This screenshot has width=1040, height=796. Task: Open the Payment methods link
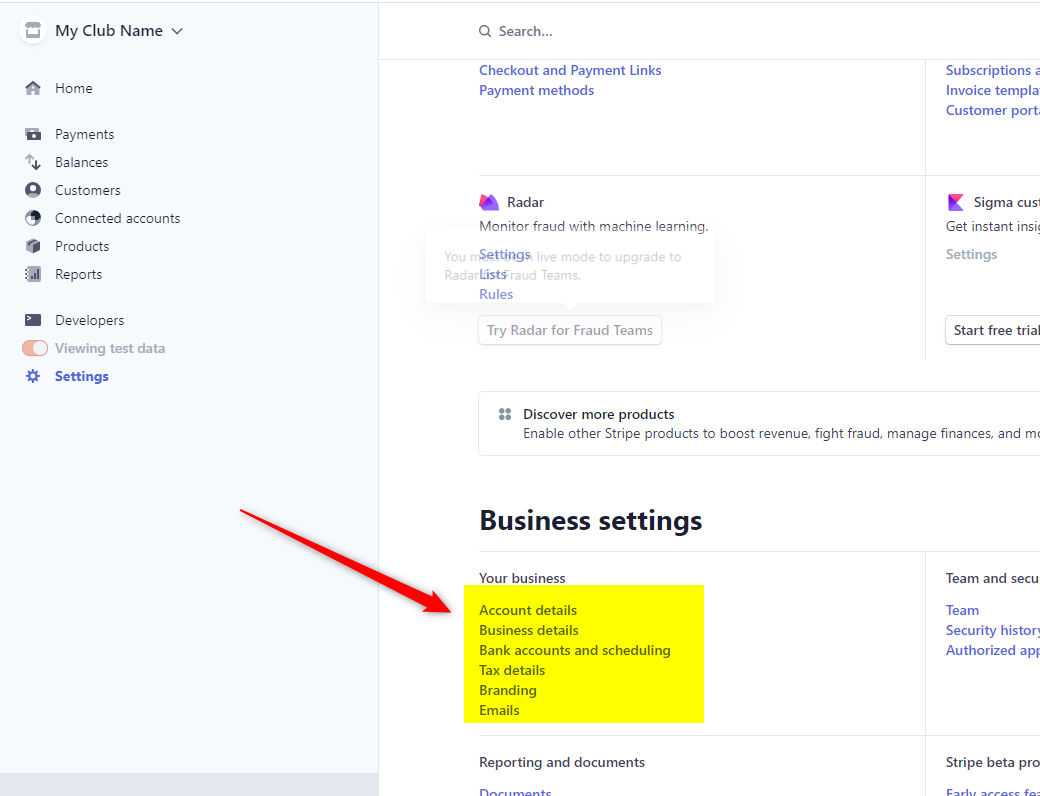[x=537, y=90]
